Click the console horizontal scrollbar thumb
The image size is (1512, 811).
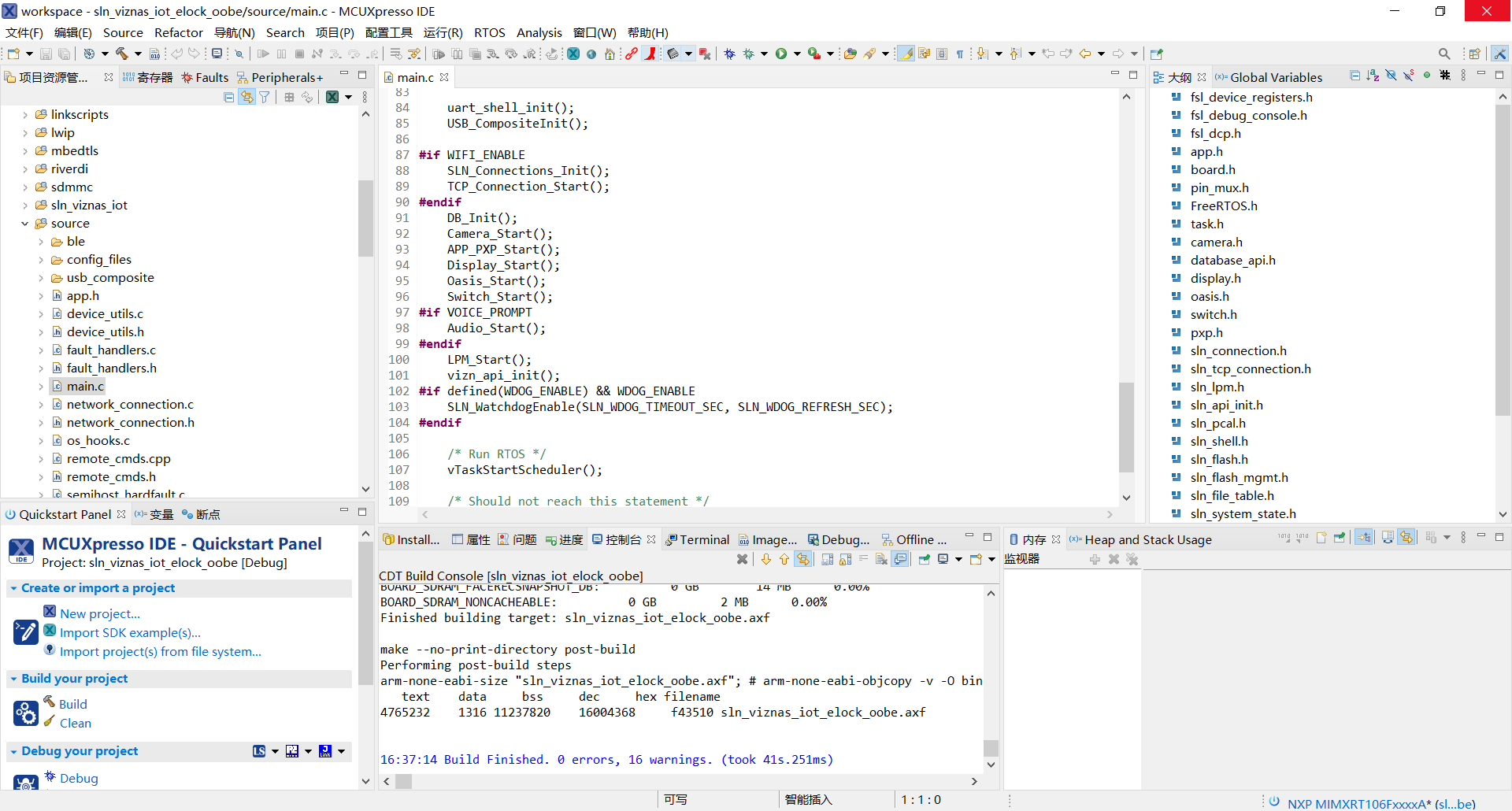[x=403, y=781]
